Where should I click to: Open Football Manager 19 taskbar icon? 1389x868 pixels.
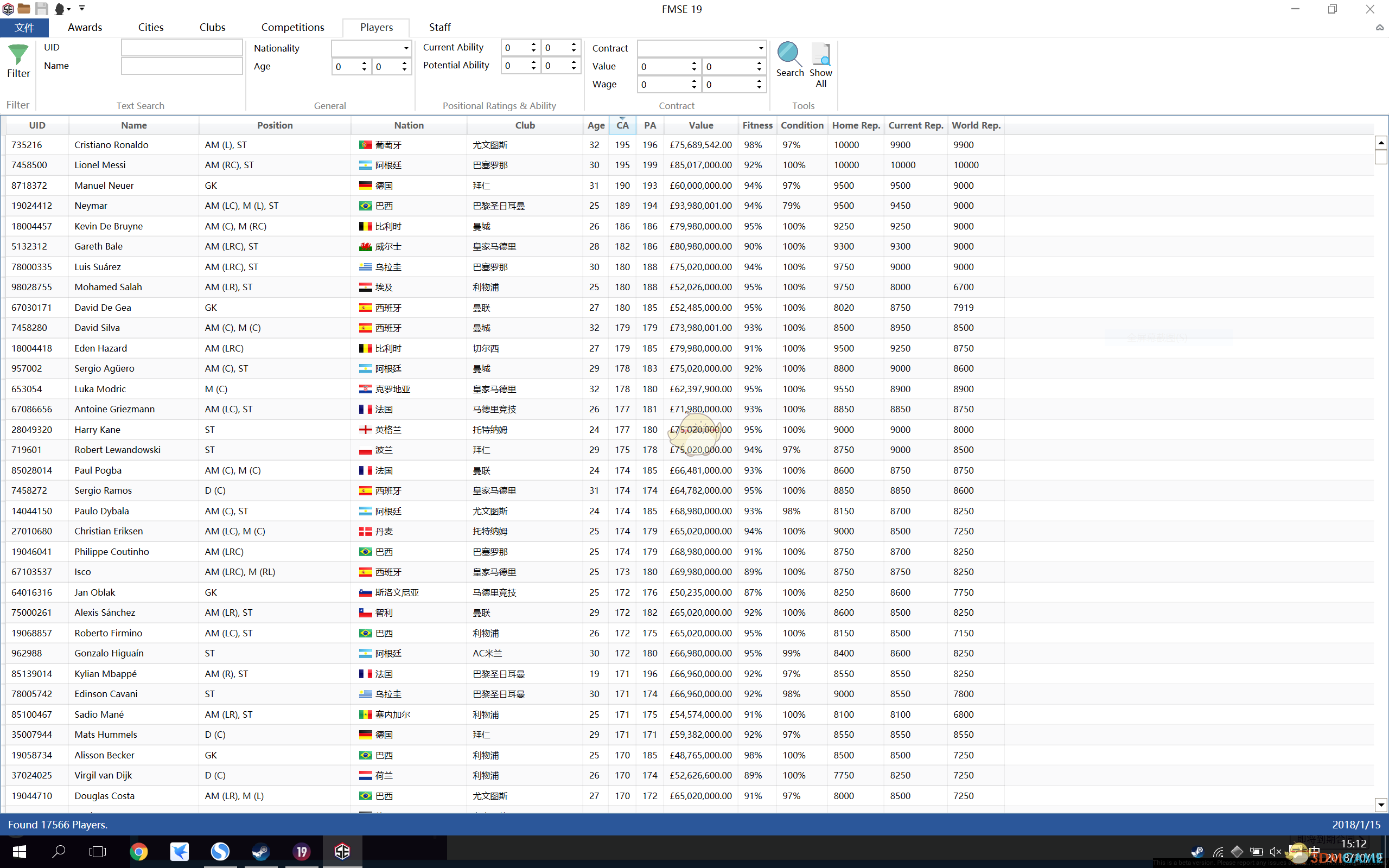(x=301, y=851)
